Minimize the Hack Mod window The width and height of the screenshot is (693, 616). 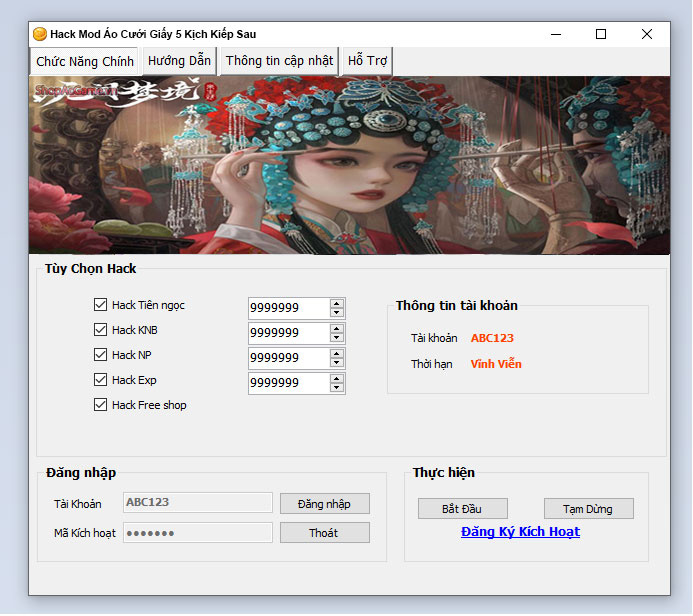(556, 34)
